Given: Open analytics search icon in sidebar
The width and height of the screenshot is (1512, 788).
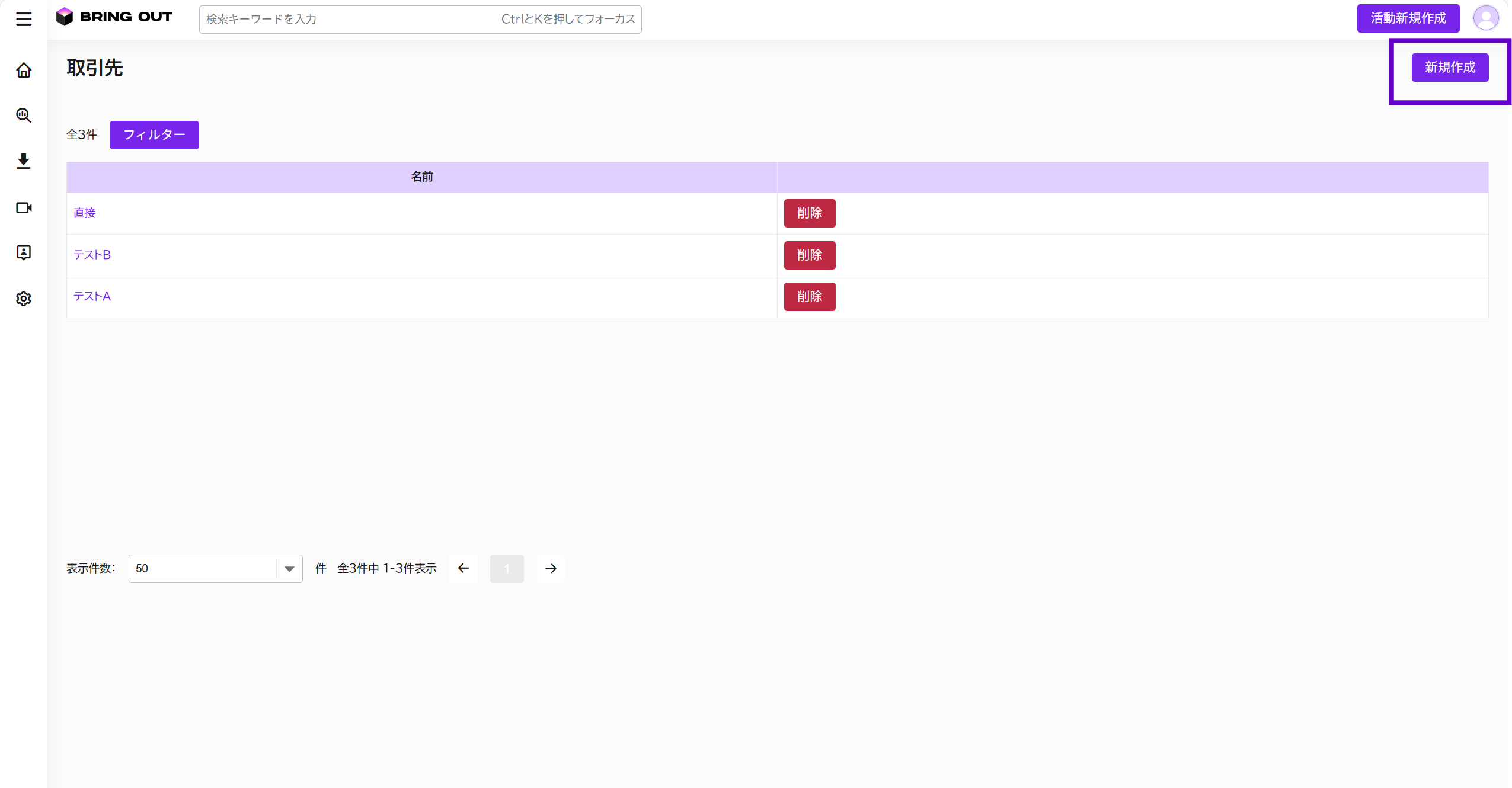Looking at the screenshot, I should pyautogui.click(x=24, y=115).
